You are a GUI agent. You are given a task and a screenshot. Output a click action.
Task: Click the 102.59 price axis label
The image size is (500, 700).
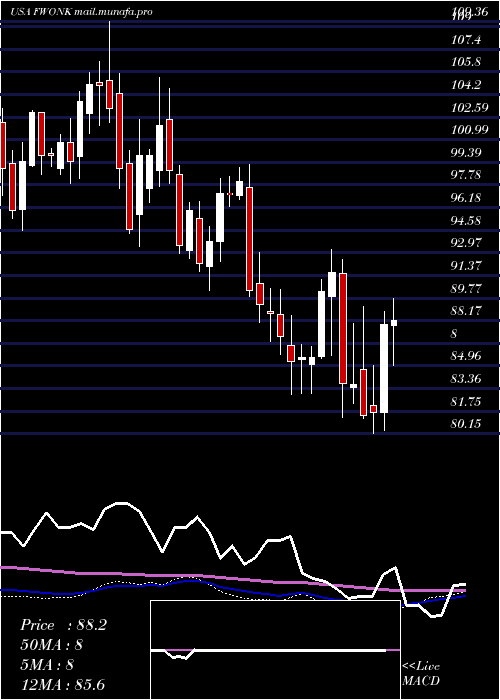coord(469,108)
